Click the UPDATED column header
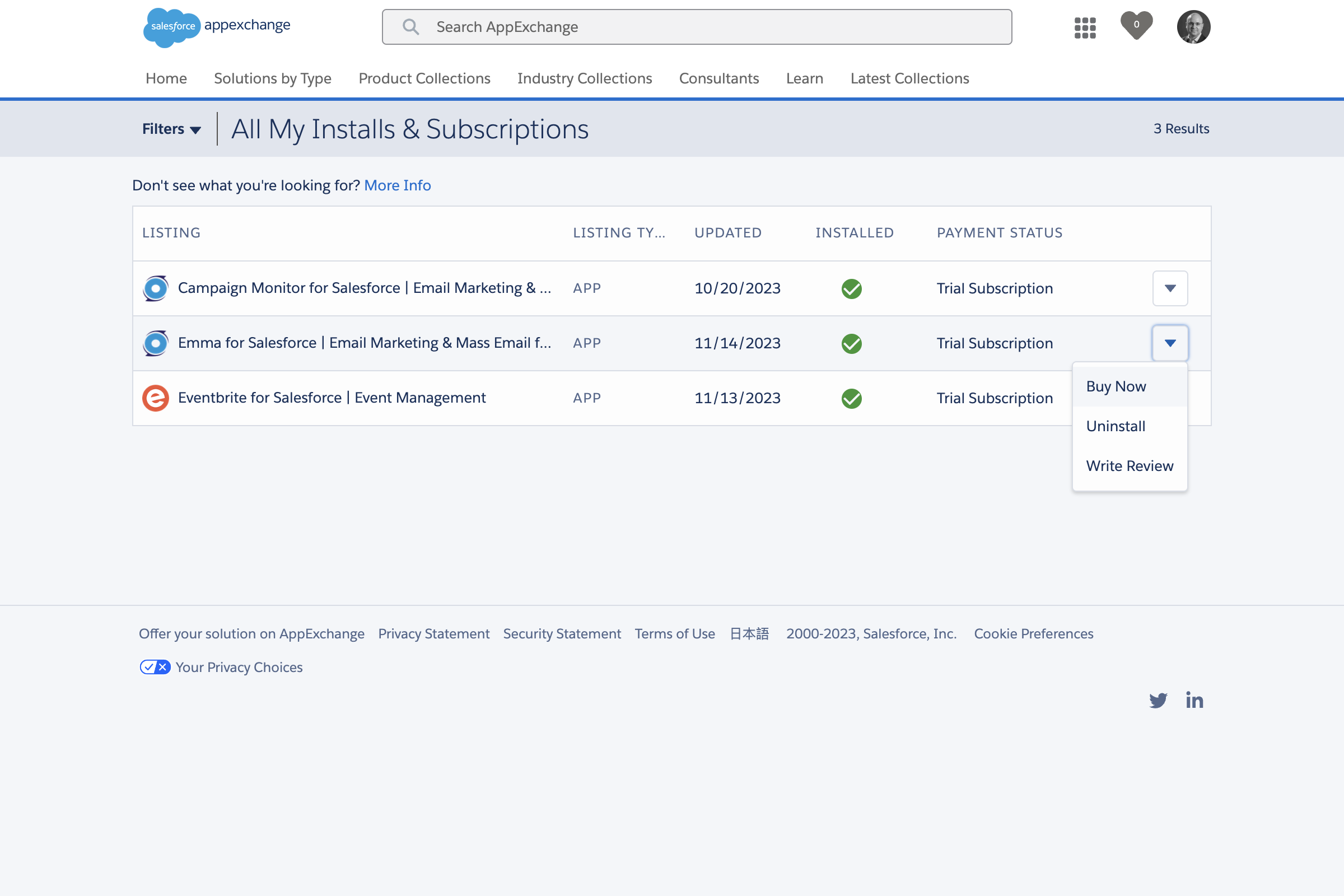 tap(728, 233)
